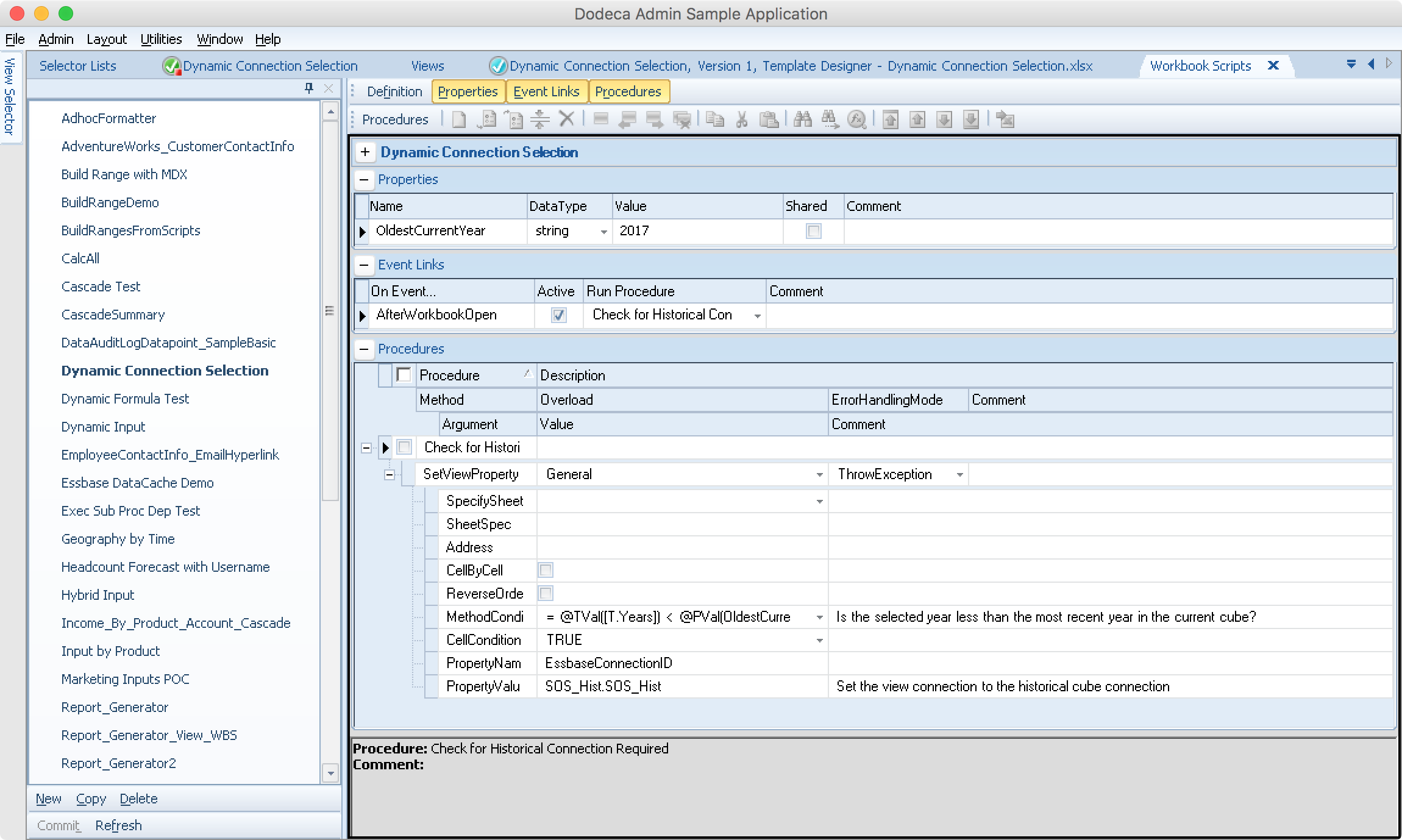The height and width of the screenshot is (840, 1402).
Task: Open the ThrowException error handling dropdown
Action: 959,475
